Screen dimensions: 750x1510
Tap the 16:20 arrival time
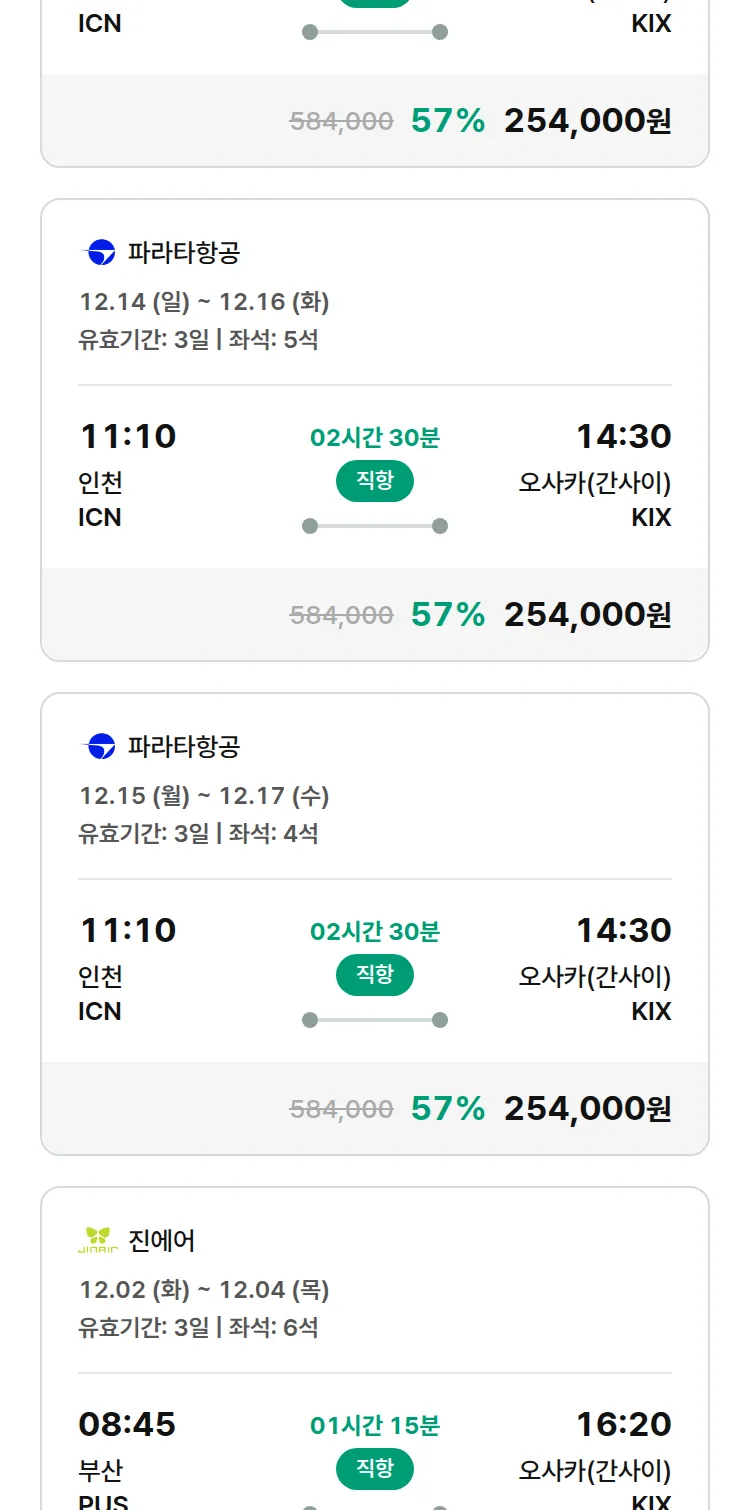click(x=623, y=1424)
